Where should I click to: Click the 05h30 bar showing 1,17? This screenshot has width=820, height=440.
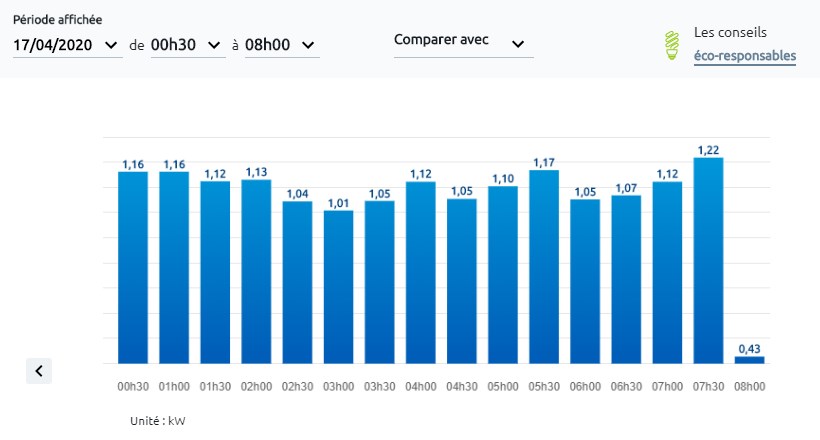pos(544,267)
